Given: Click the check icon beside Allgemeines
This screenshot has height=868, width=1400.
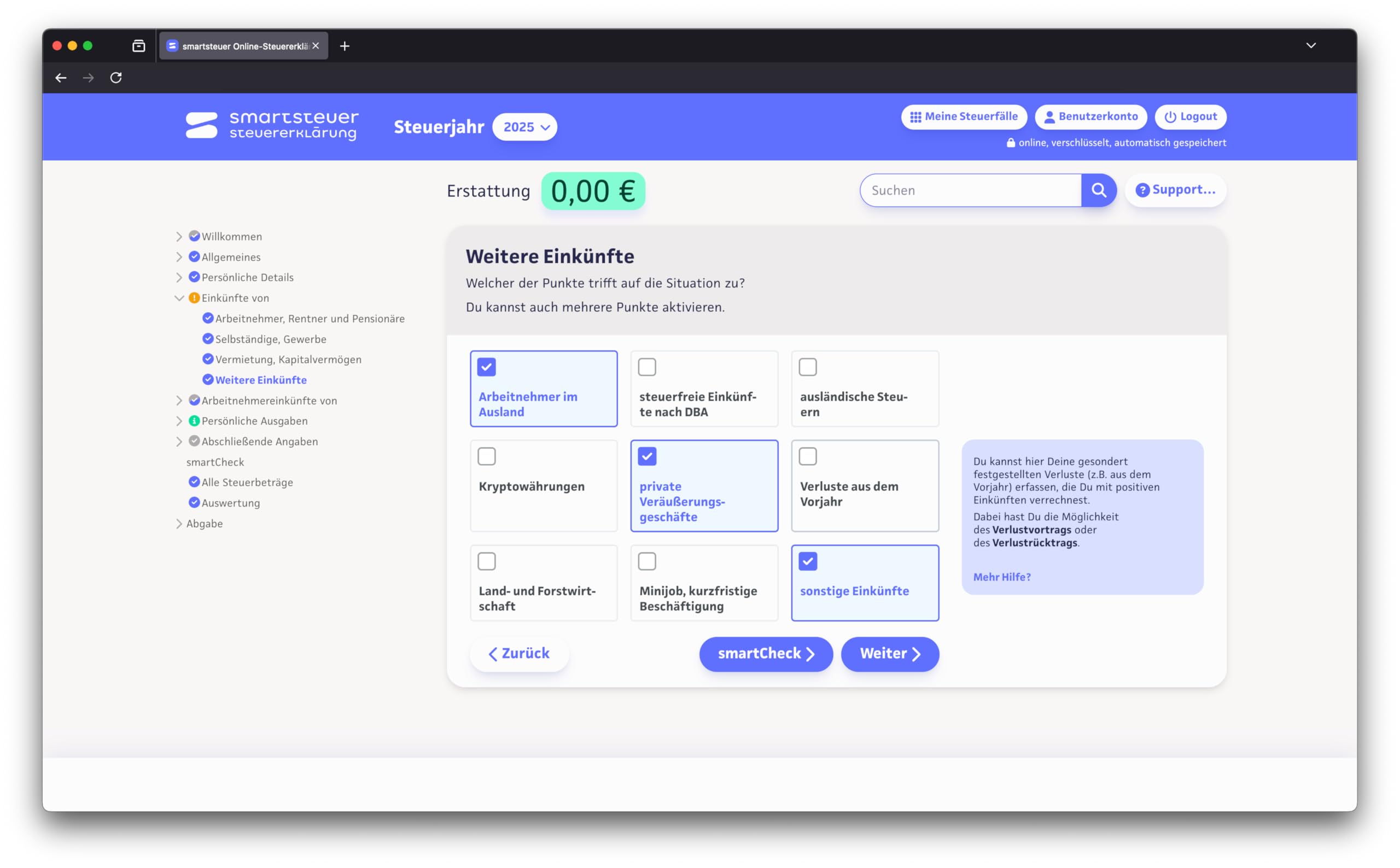Looking at the screenshot, I should click(x=194, y=256).
